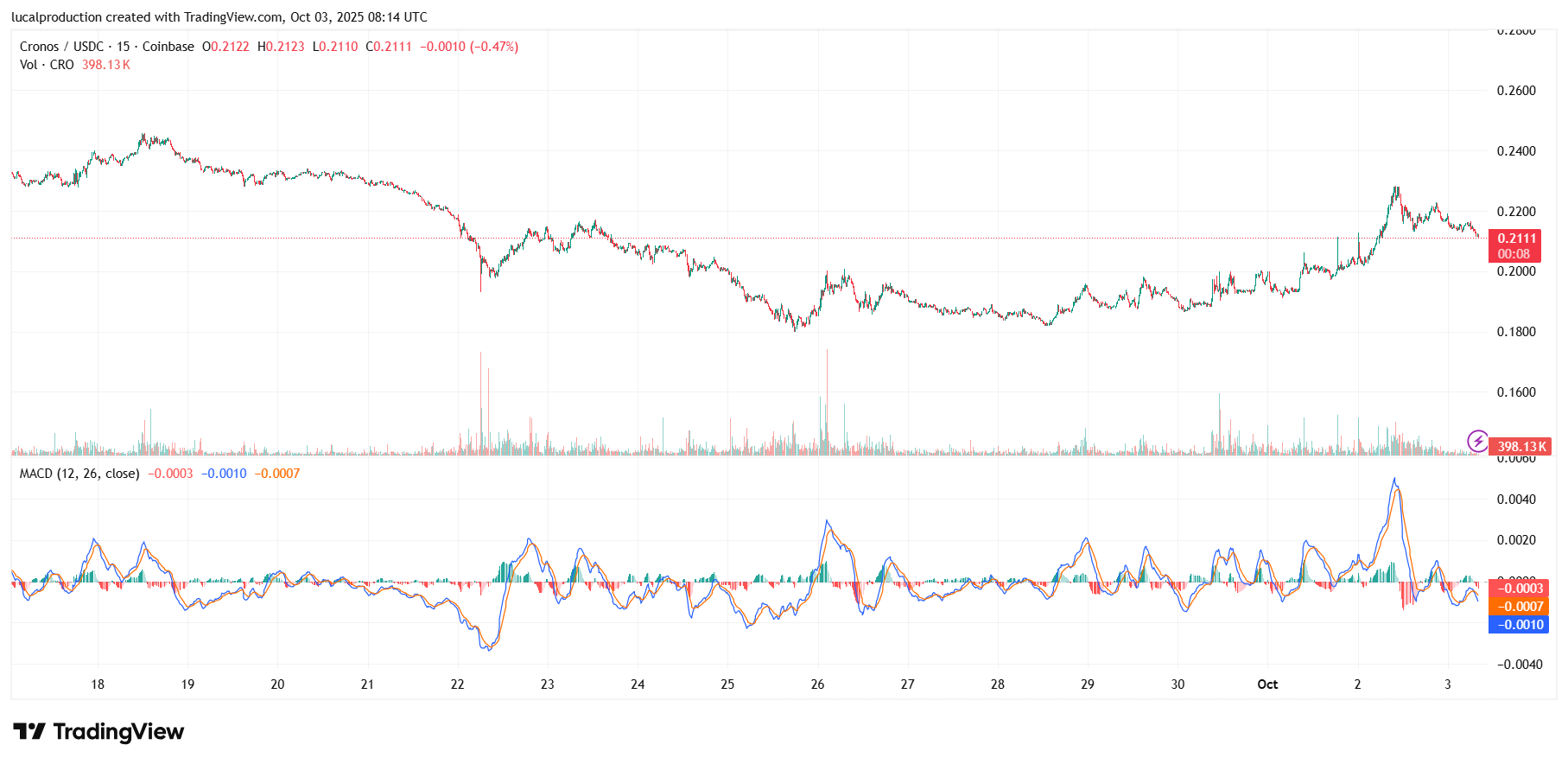Click the 0.0040 MACD scale label
The height and width of the screenshot is (764, 1568).
point(1516,500)
